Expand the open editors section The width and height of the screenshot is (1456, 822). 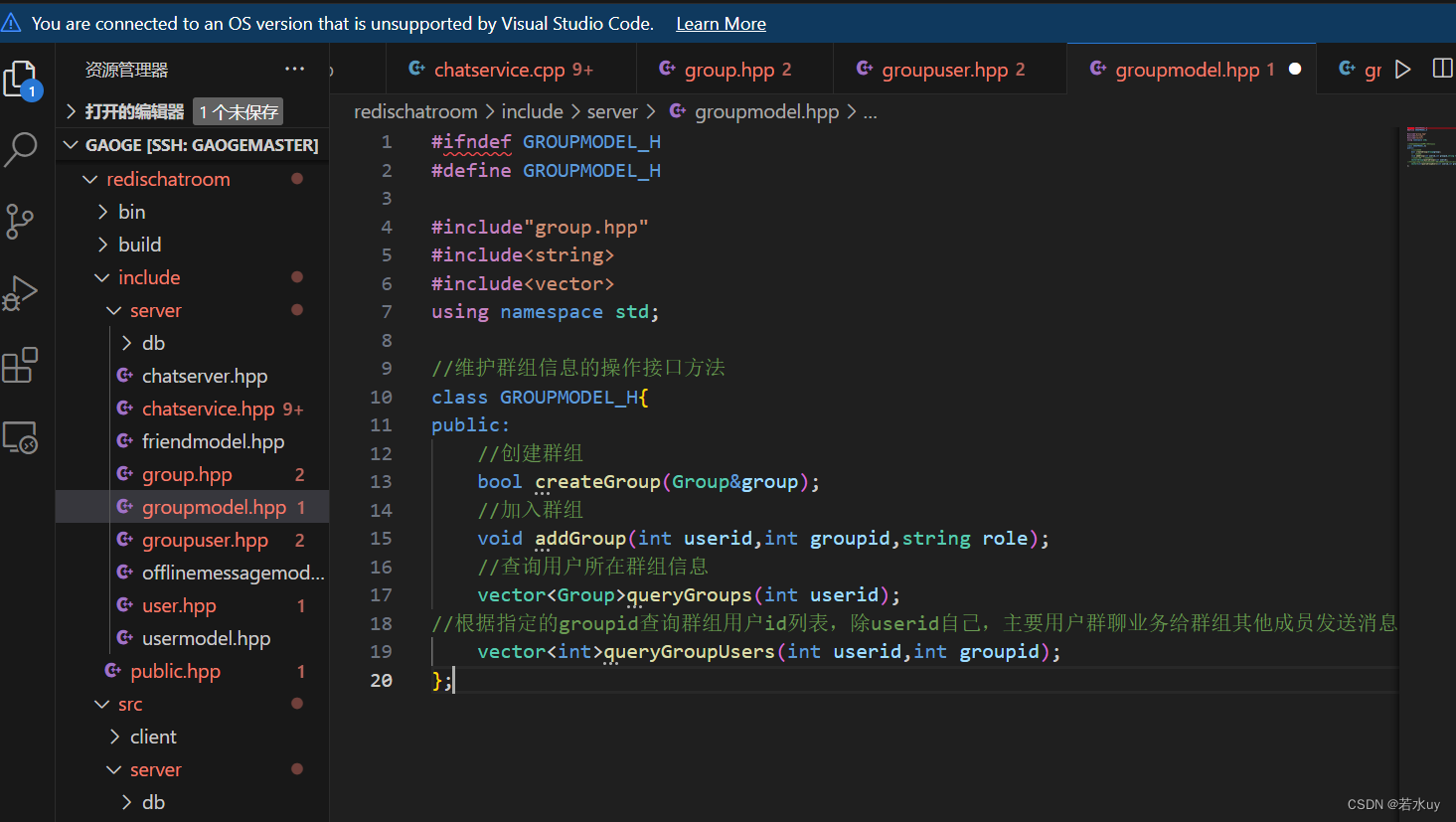coord(192,111)
